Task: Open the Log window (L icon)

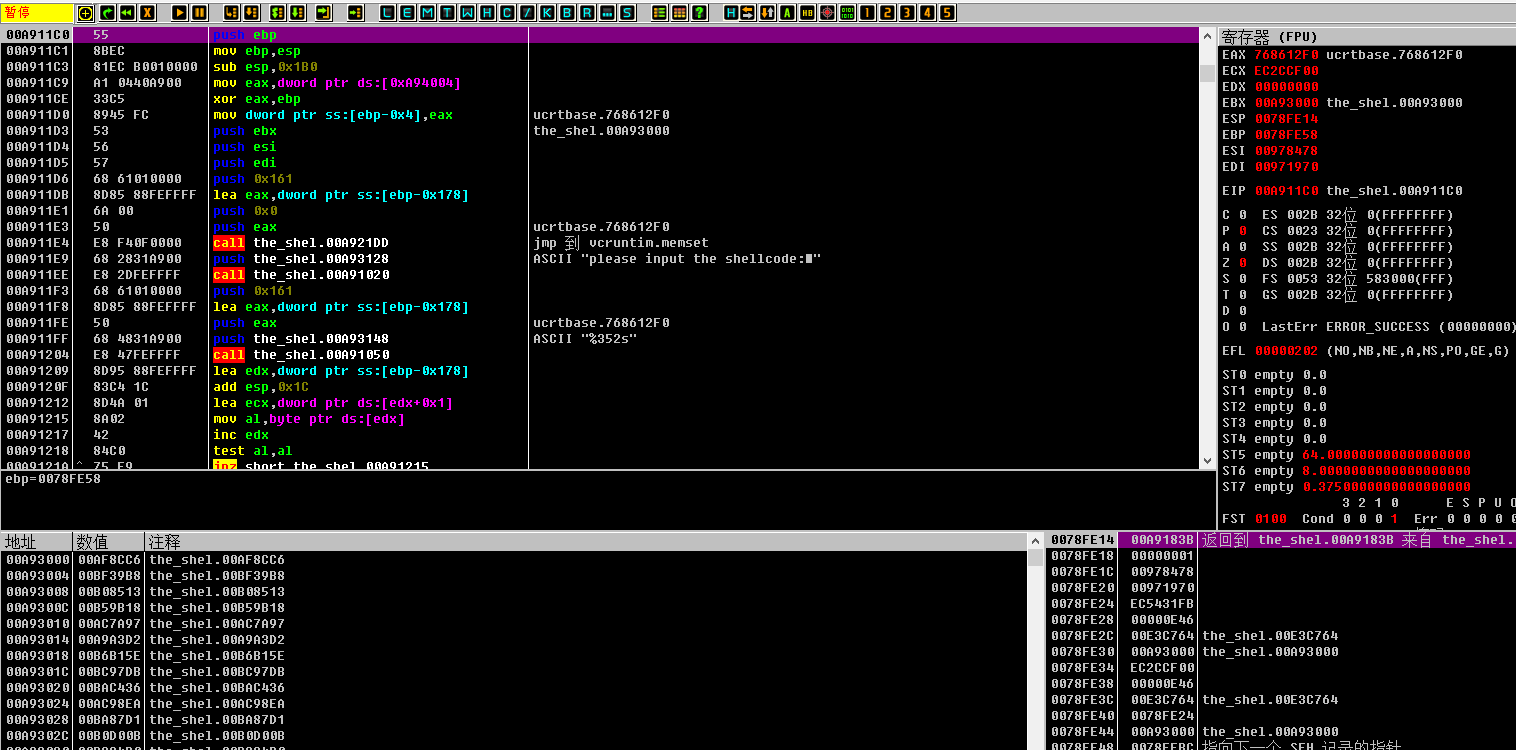Action: (387, 13)
